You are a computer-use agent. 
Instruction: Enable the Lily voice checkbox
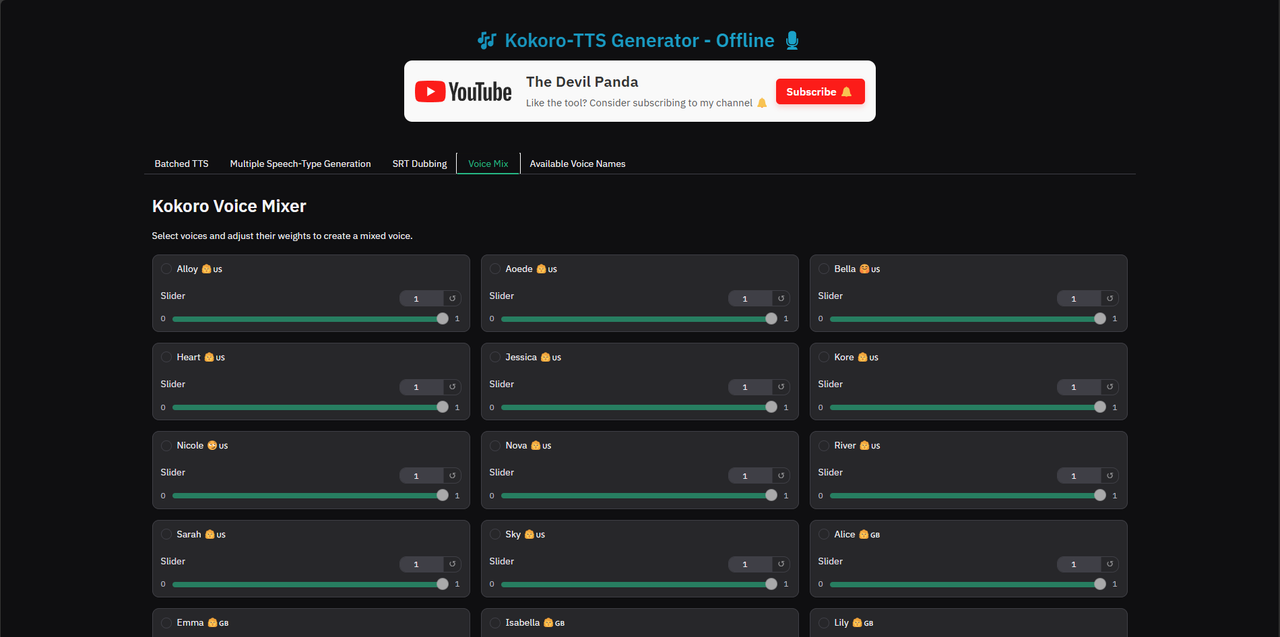824,623
